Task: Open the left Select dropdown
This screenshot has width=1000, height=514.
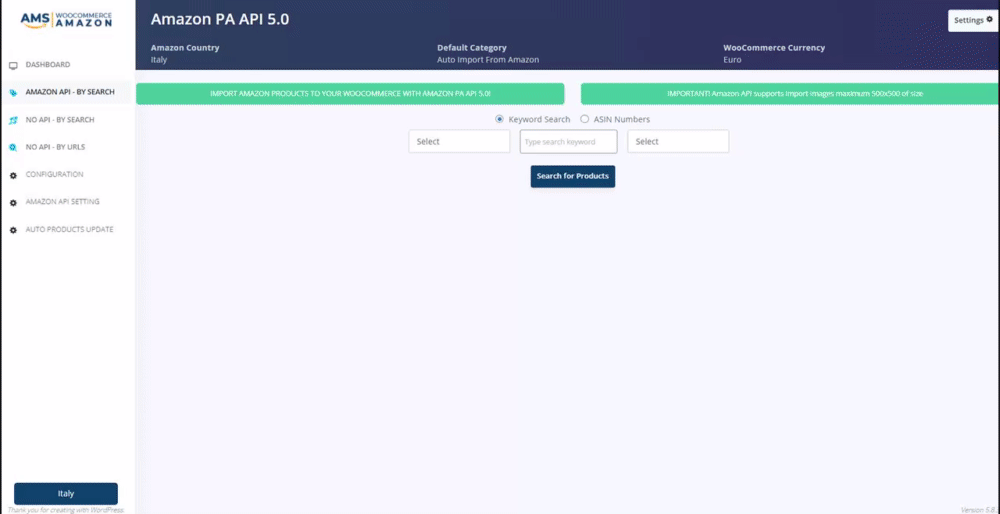Action: [x=459, y=142]
